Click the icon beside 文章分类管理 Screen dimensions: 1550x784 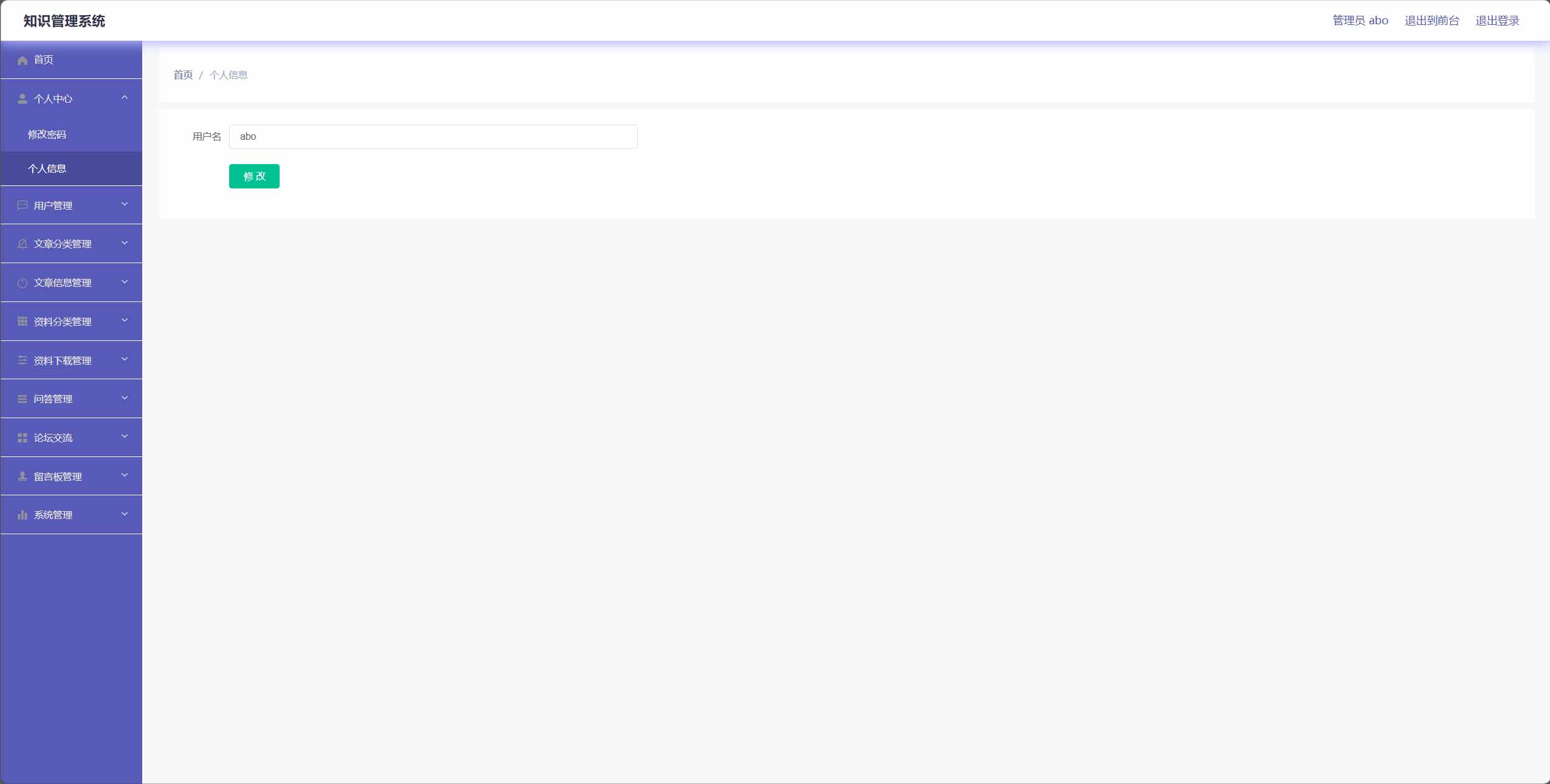click(x=22, y=244)
